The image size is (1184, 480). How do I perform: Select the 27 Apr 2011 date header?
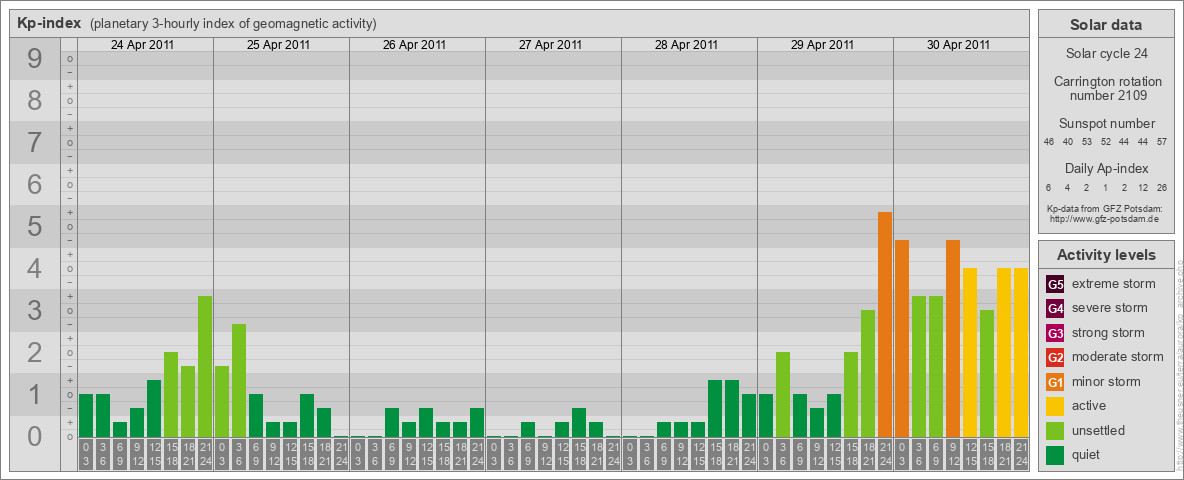click(550, 45)
